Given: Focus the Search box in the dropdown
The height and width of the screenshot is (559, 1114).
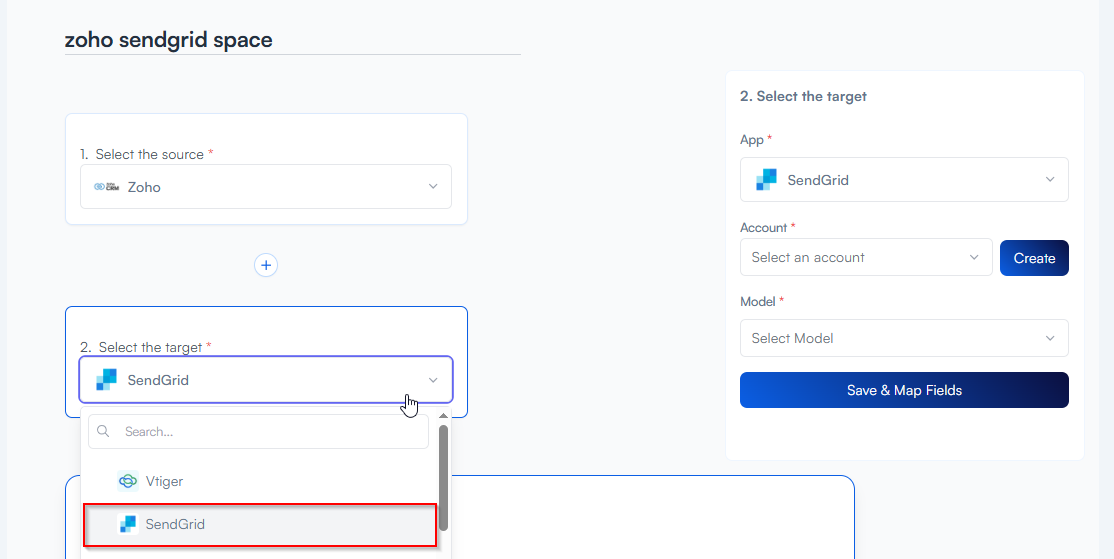Looking at the screenshot, I should [x=270, y=432].
